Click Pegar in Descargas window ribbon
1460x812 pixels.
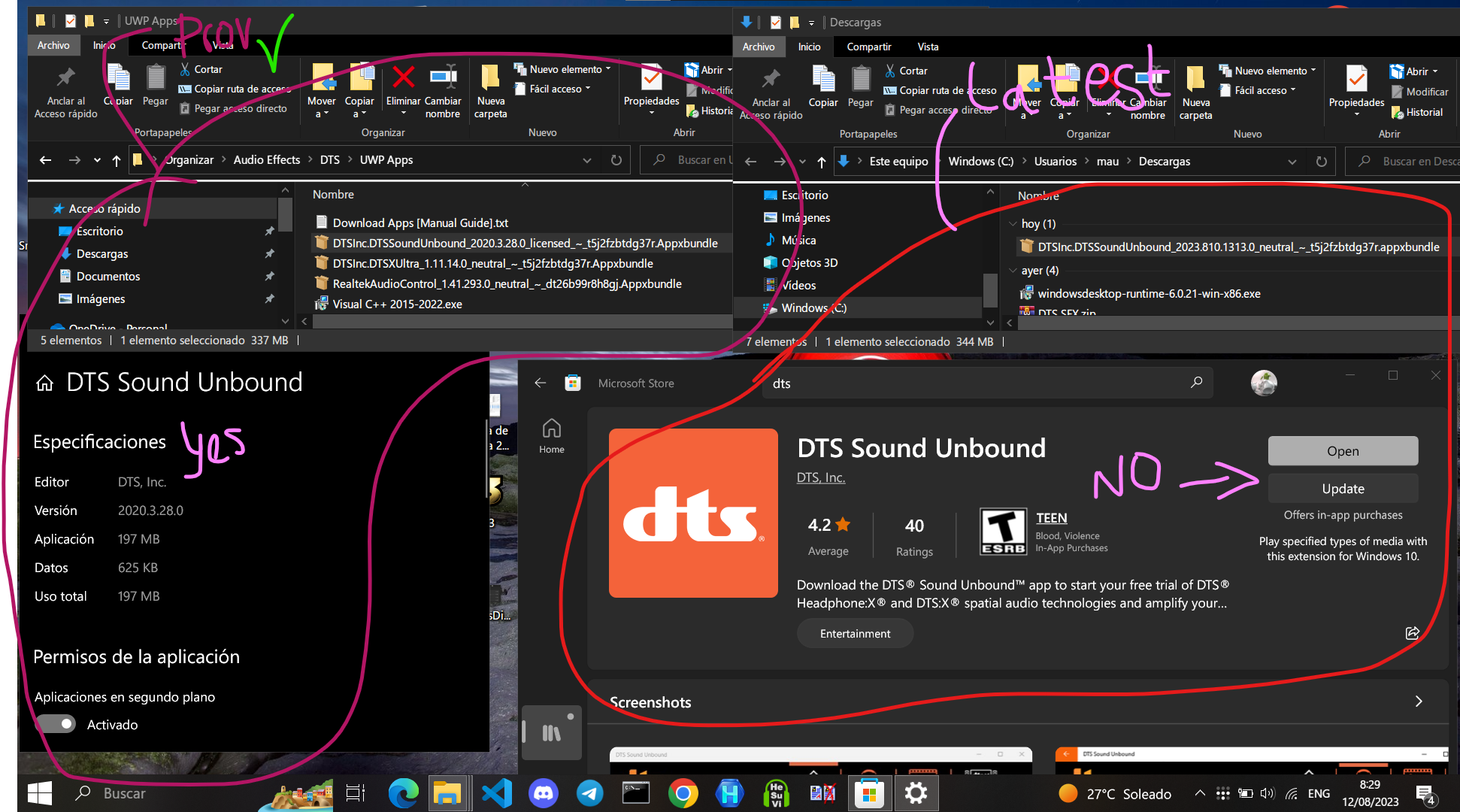(x=861, y=87)
